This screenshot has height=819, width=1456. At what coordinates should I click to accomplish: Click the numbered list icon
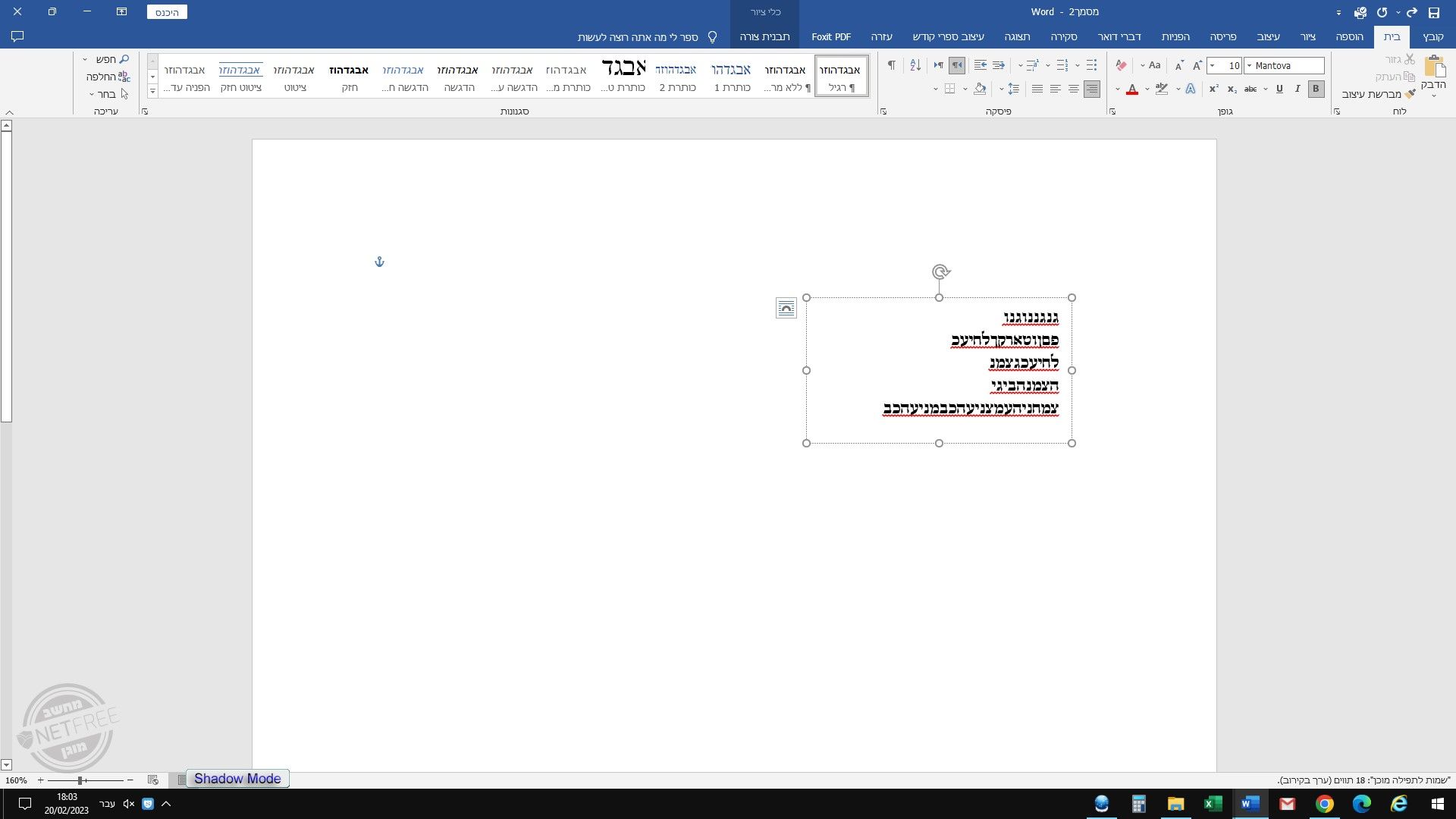click(1062, 65)
